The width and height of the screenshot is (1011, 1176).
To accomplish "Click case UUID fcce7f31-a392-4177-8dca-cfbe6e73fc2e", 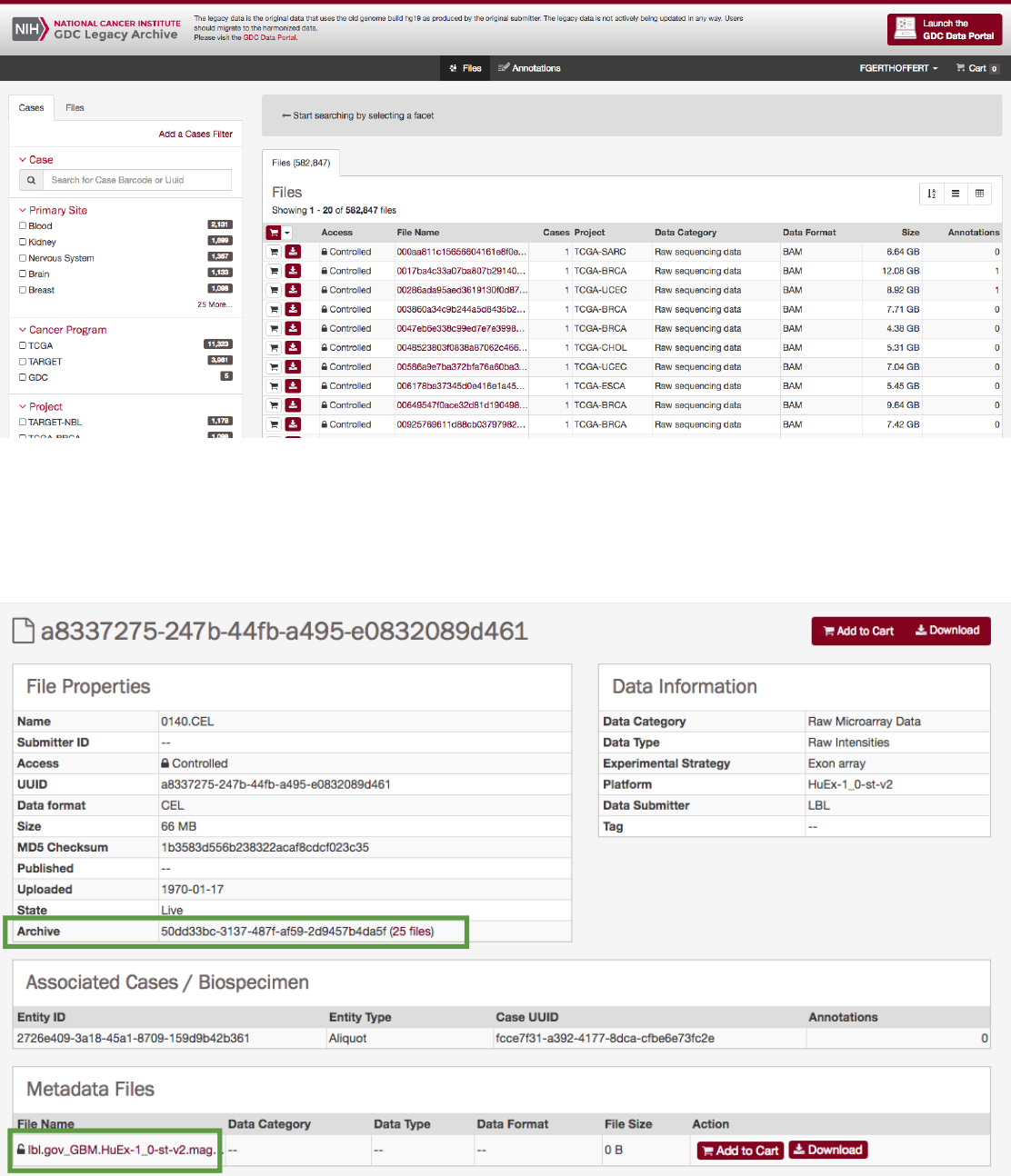I will point(605,1038).
